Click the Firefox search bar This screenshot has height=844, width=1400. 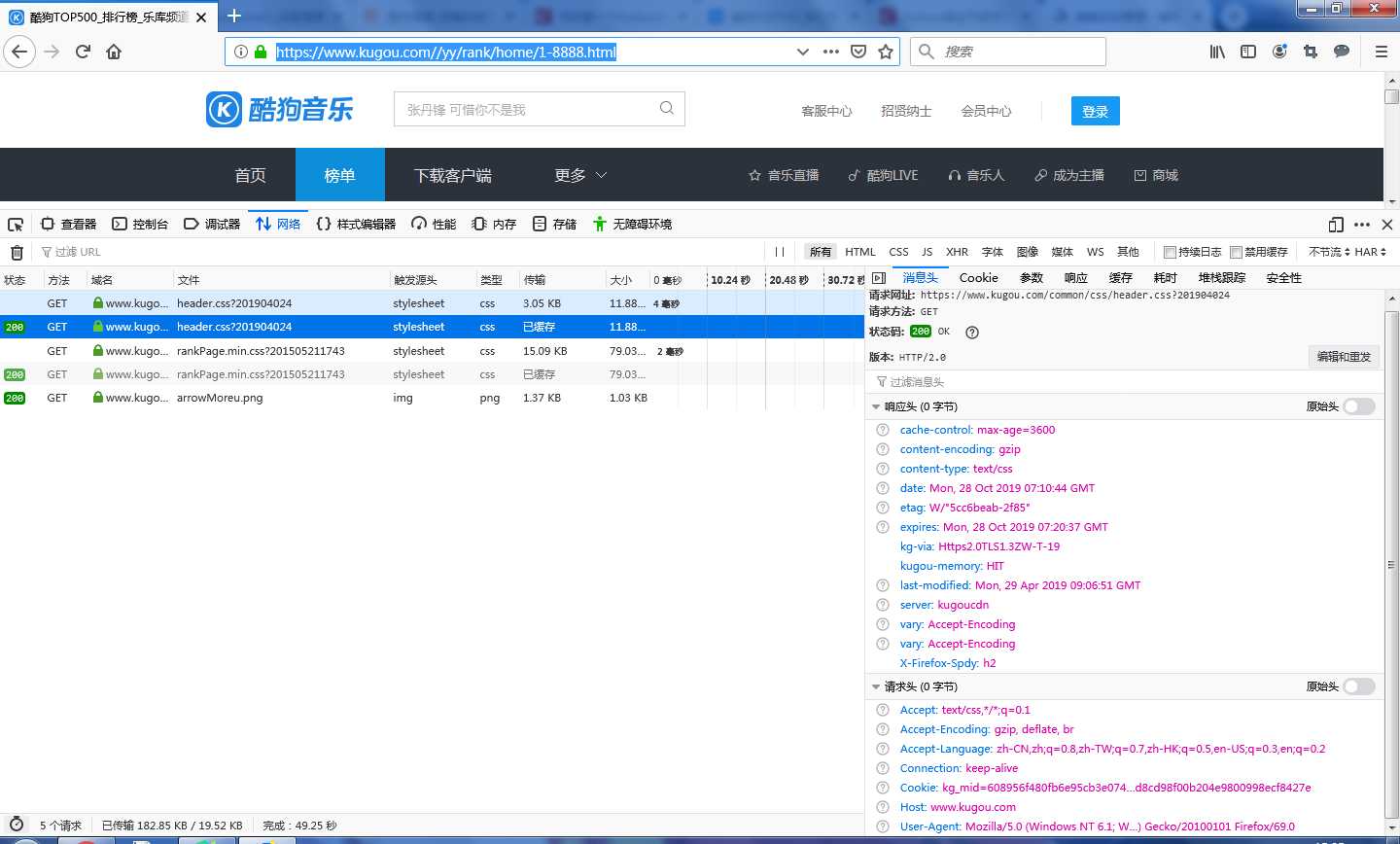1008,52
